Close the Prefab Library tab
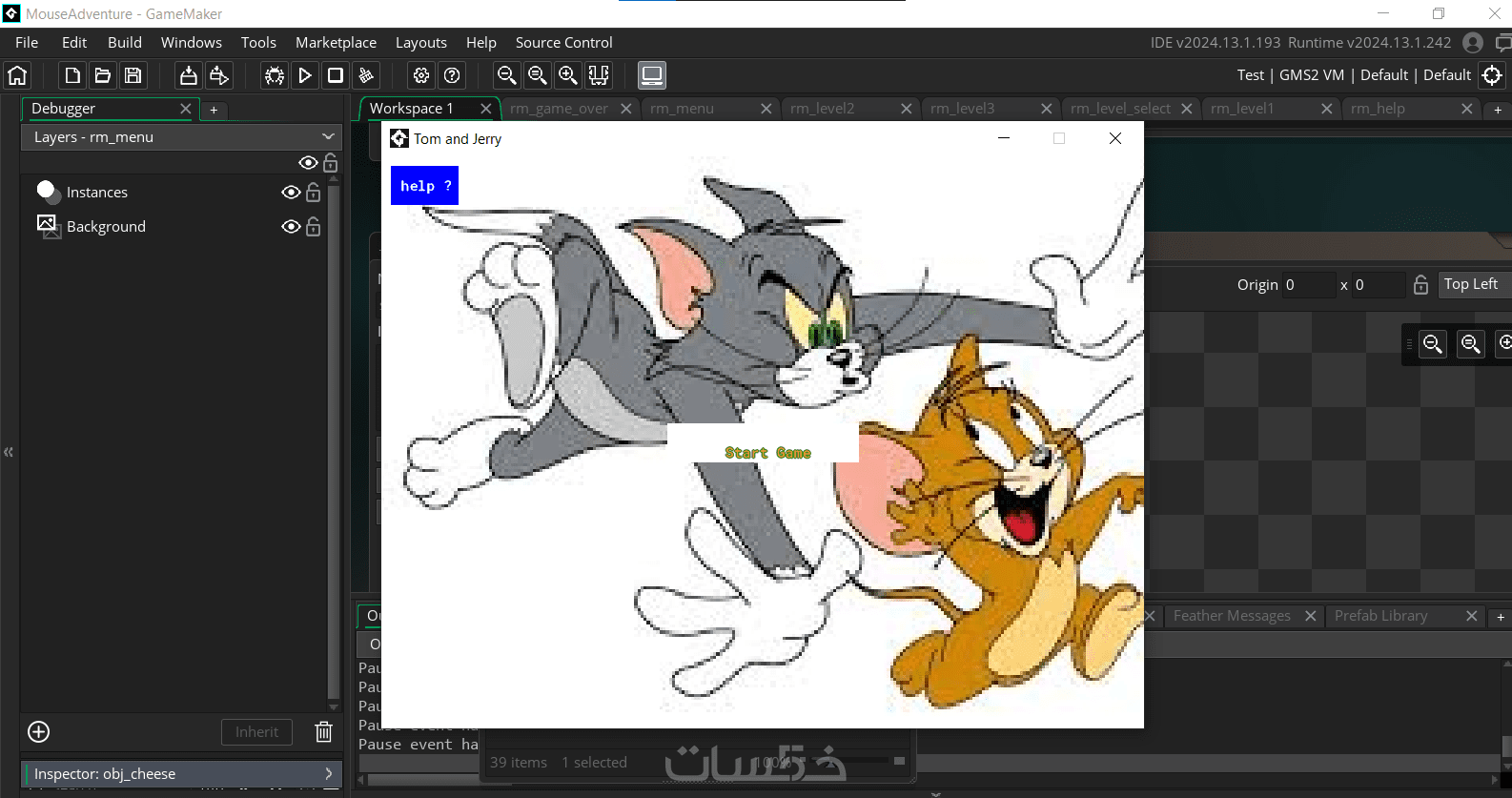Image resolution: width=1512 pixels, height=798 pixels. [1471, 616]
